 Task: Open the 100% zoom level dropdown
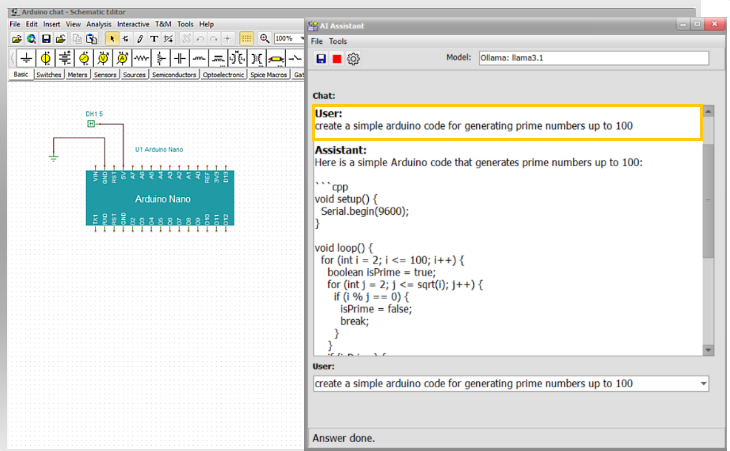[x=300, y=38]
